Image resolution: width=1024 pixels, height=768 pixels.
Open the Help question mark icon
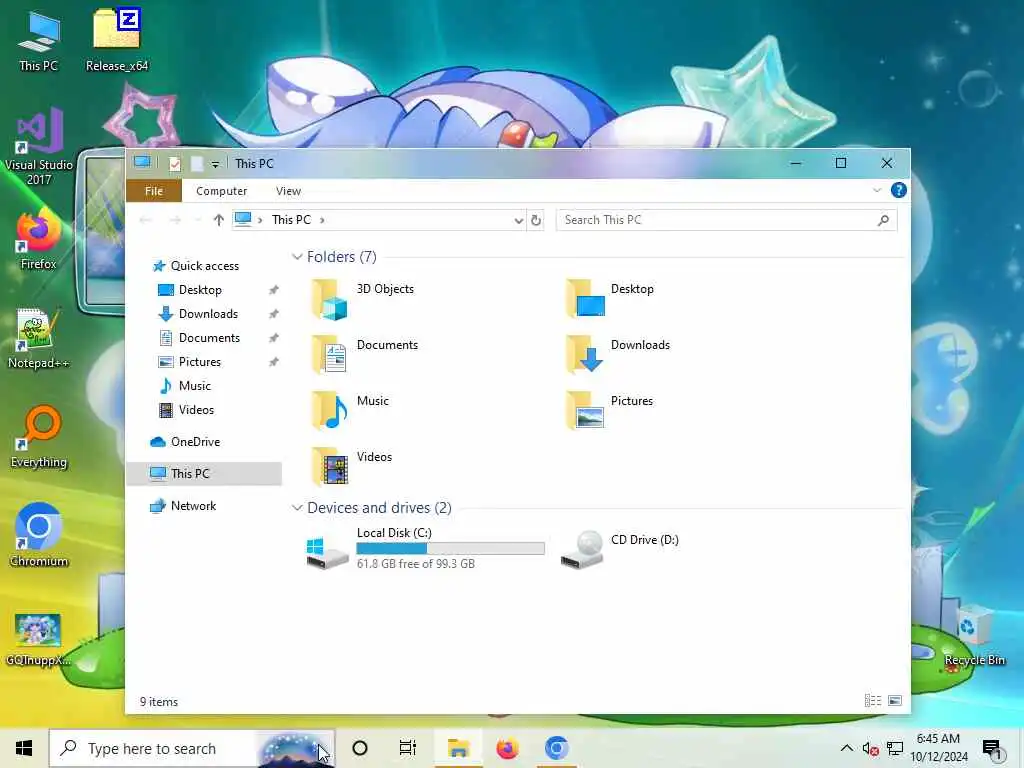click(x=899, y=190)
